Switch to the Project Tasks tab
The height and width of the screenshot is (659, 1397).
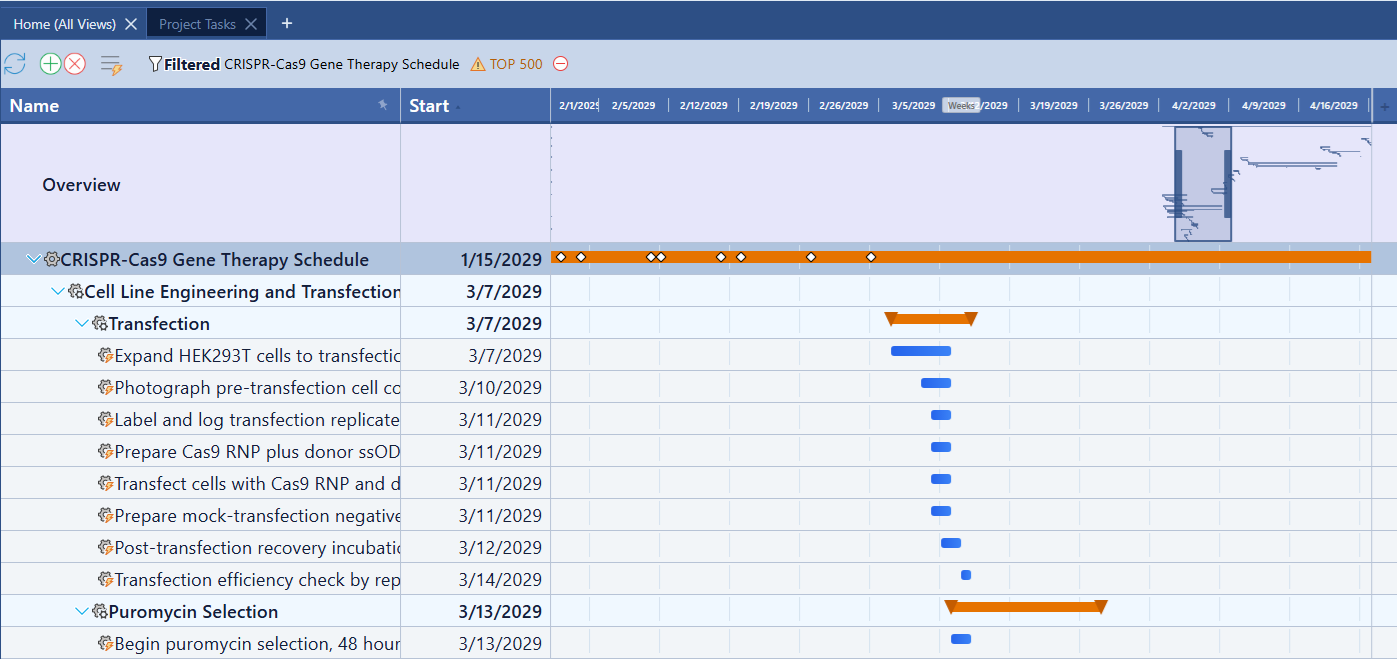pos(198,24)
